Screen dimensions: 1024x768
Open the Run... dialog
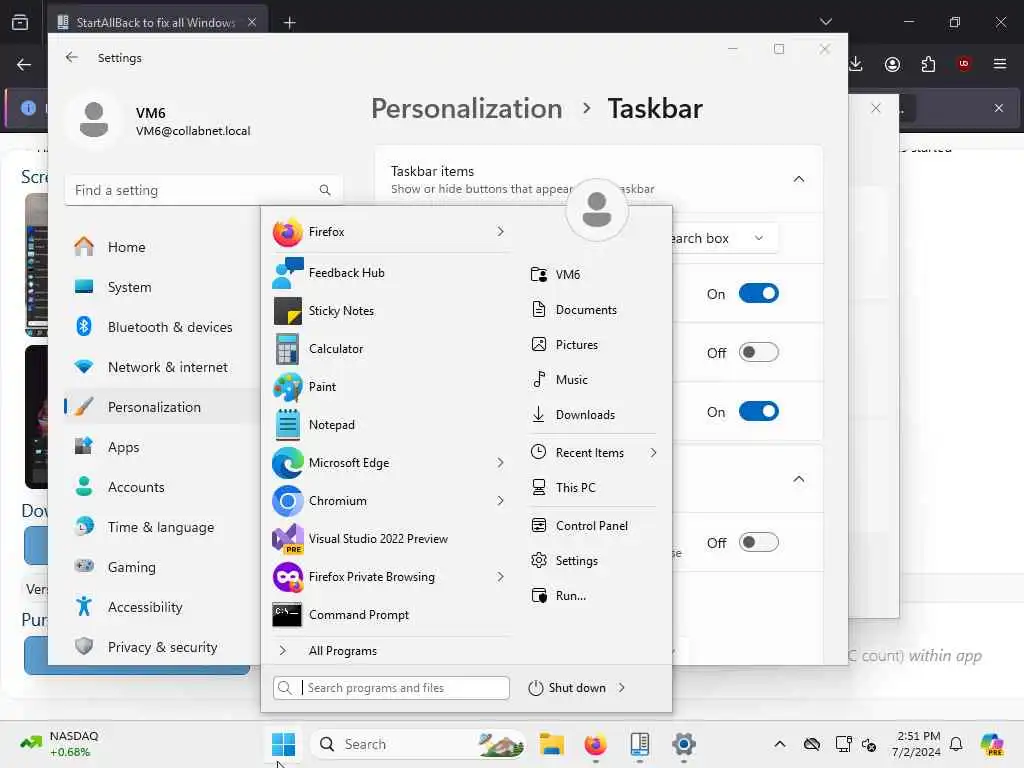[593, 596]
